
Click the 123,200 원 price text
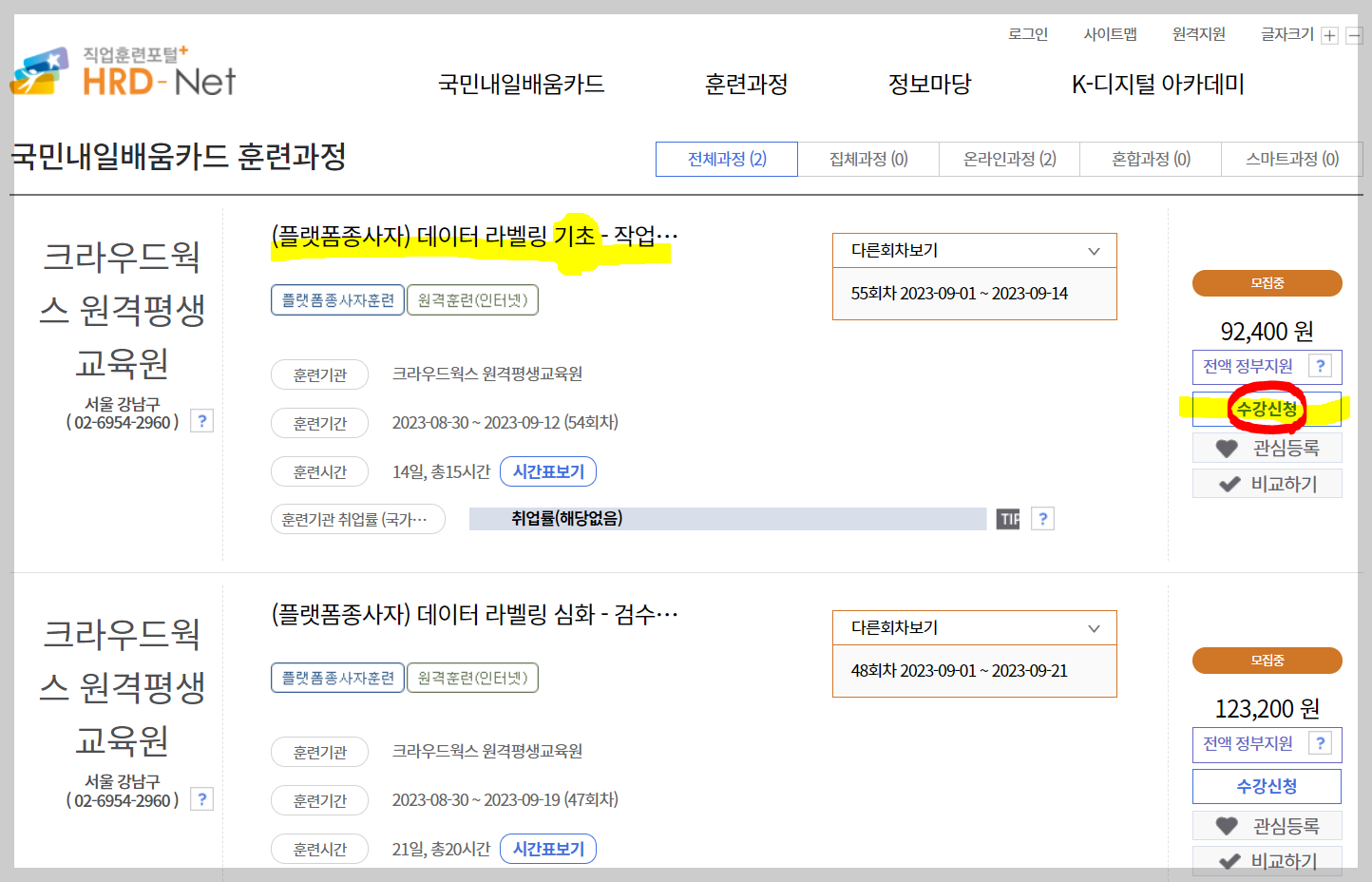tap(1267, 708)
